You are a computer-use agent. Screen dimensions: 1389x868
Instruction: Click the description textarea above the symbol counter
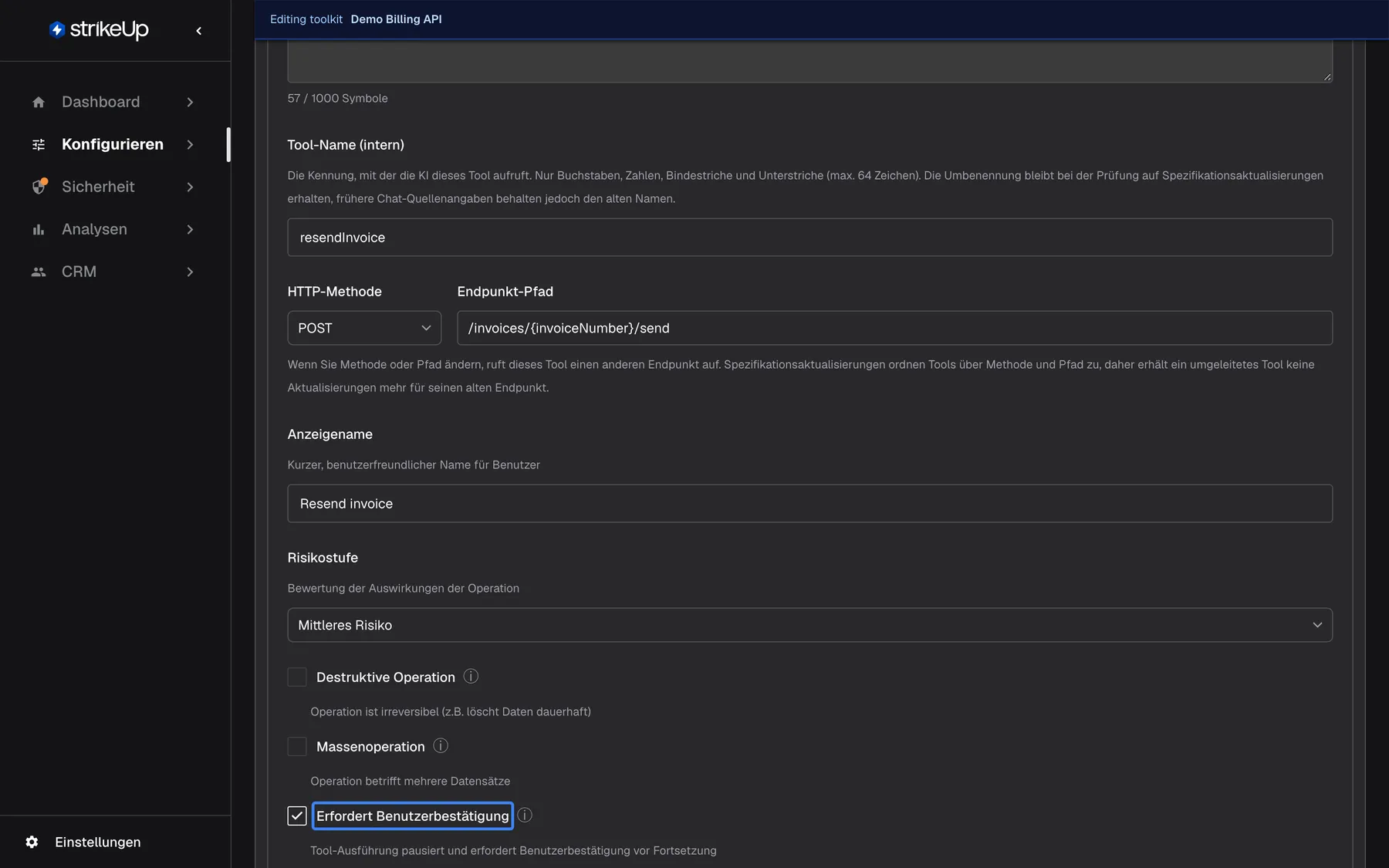(809, 61)
